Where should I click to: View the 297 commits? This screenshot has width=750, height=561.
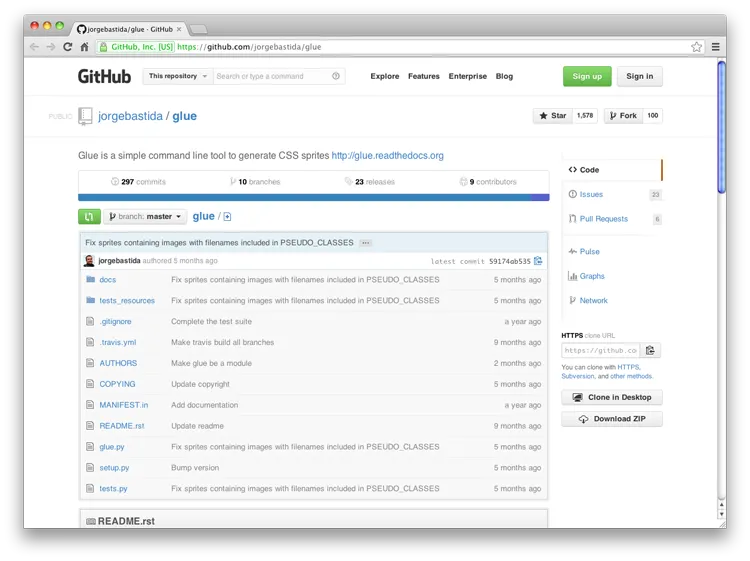[x=138, y=182]
